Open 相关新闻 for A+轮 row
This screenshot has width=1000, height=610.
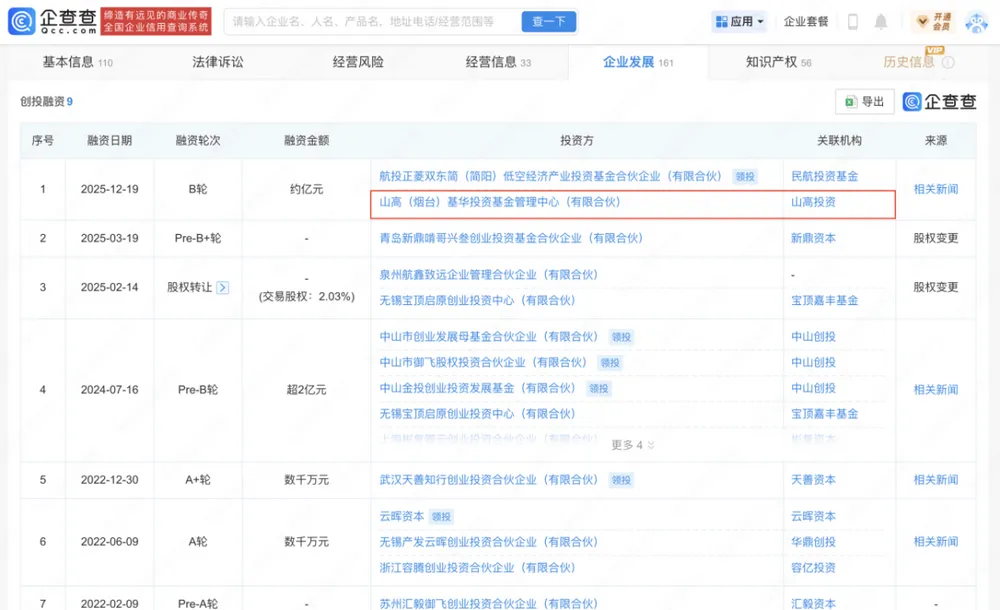coord(936,480)
